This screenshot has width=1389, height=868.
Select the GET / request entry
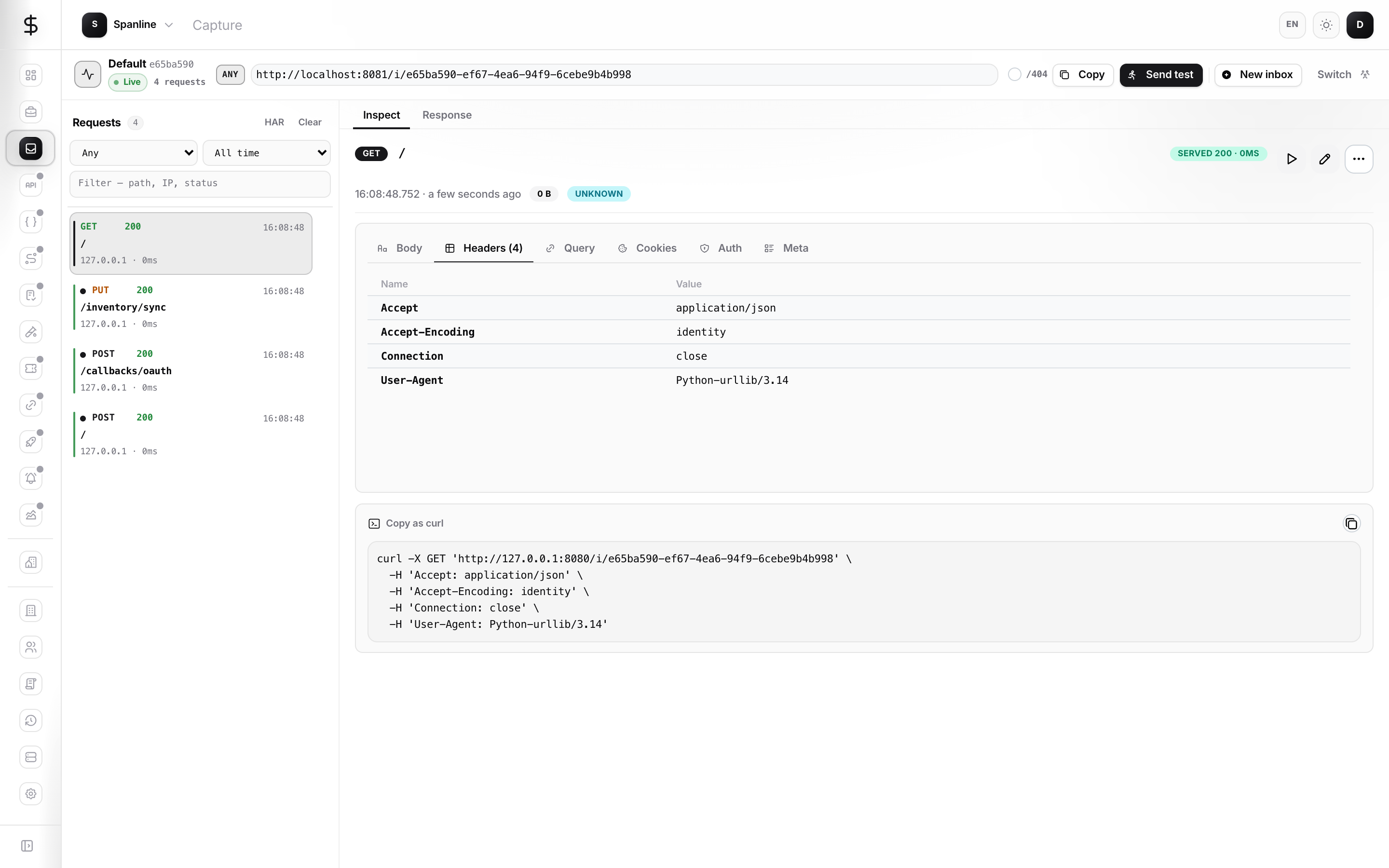tap(191, 244)
